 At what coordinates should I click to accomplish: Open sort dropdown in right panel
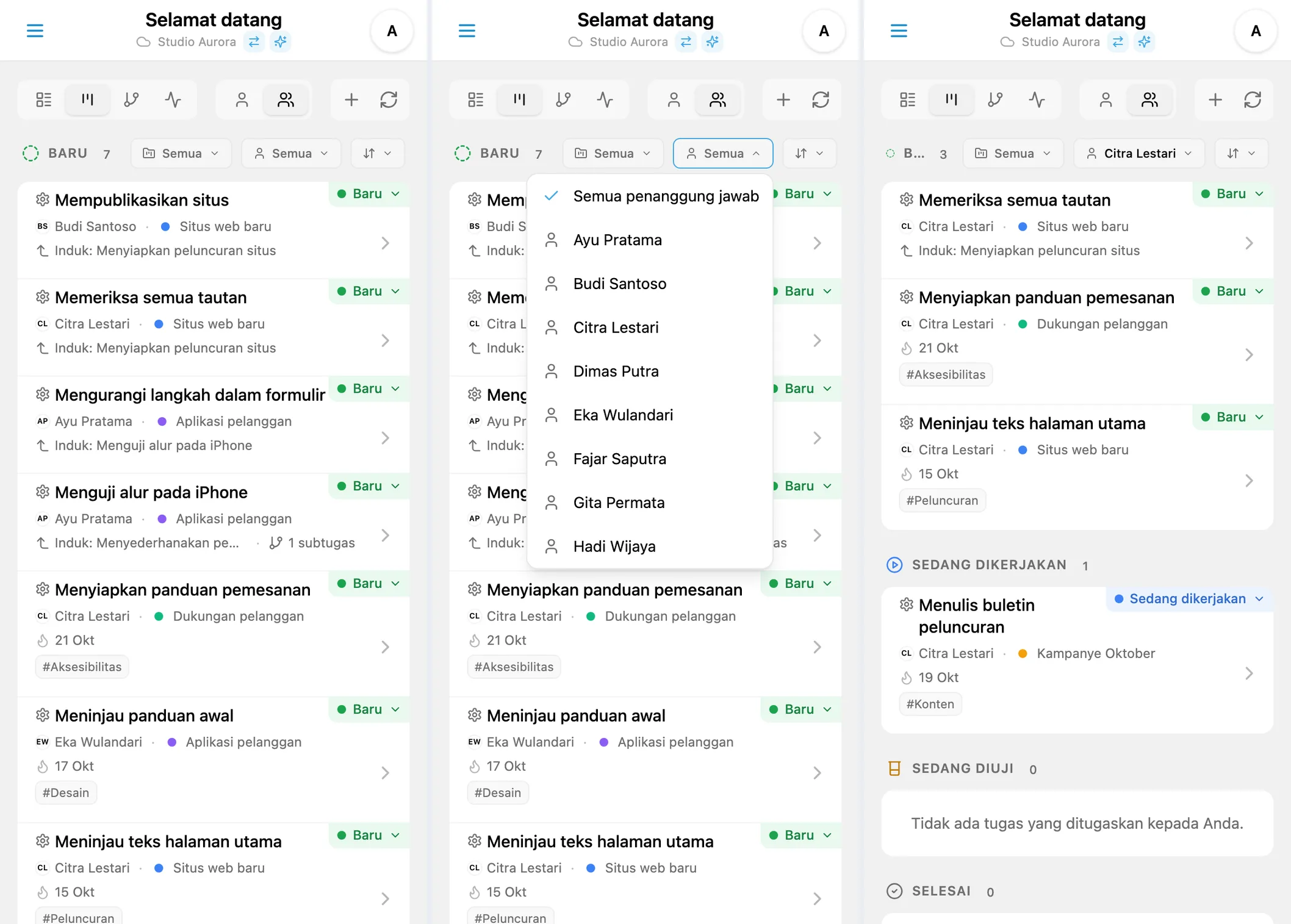pos(1241,153)
